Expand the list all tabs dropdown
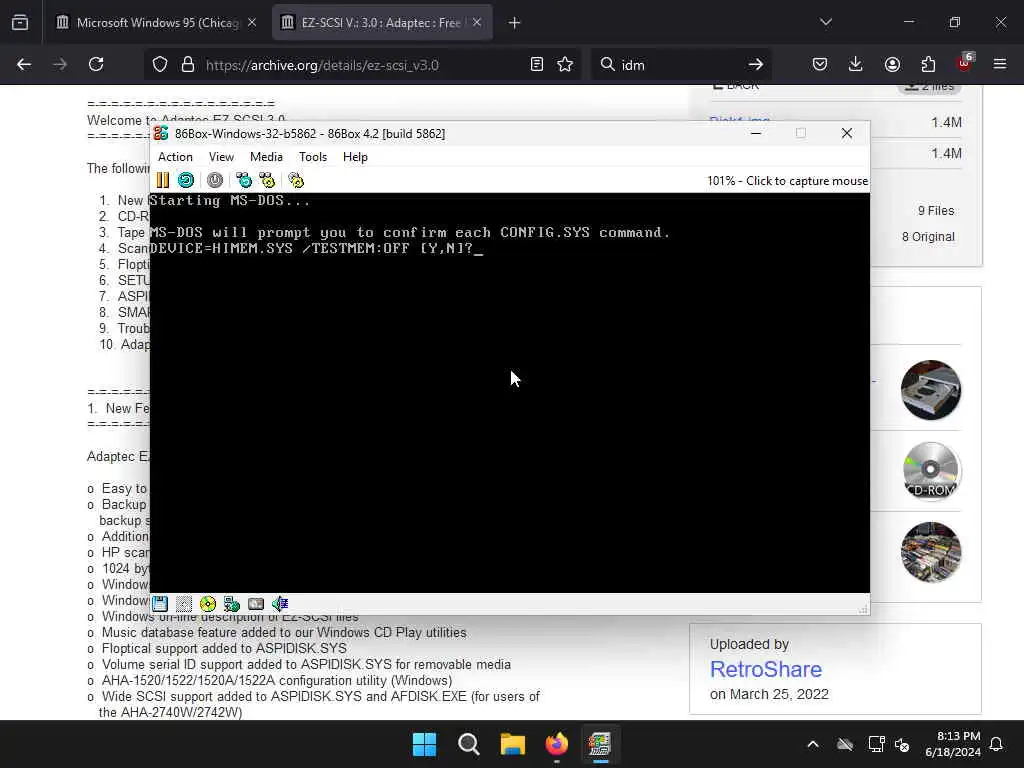Screen dimensions: 1024x768 click(x=826, y=23)
